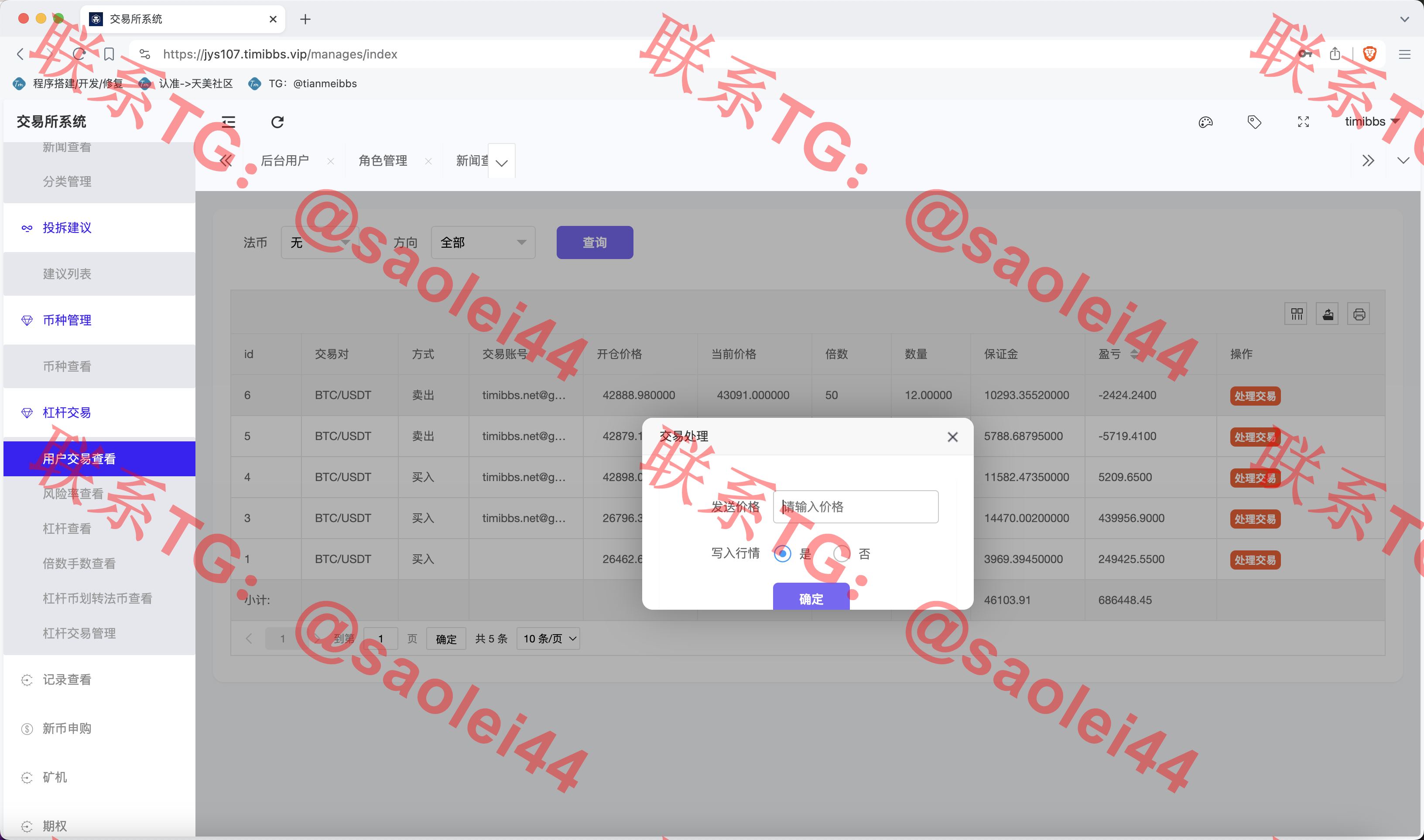Close the 角色管理 tab
Viewport: 1424px width, 840px height.
tap(428, 161)
